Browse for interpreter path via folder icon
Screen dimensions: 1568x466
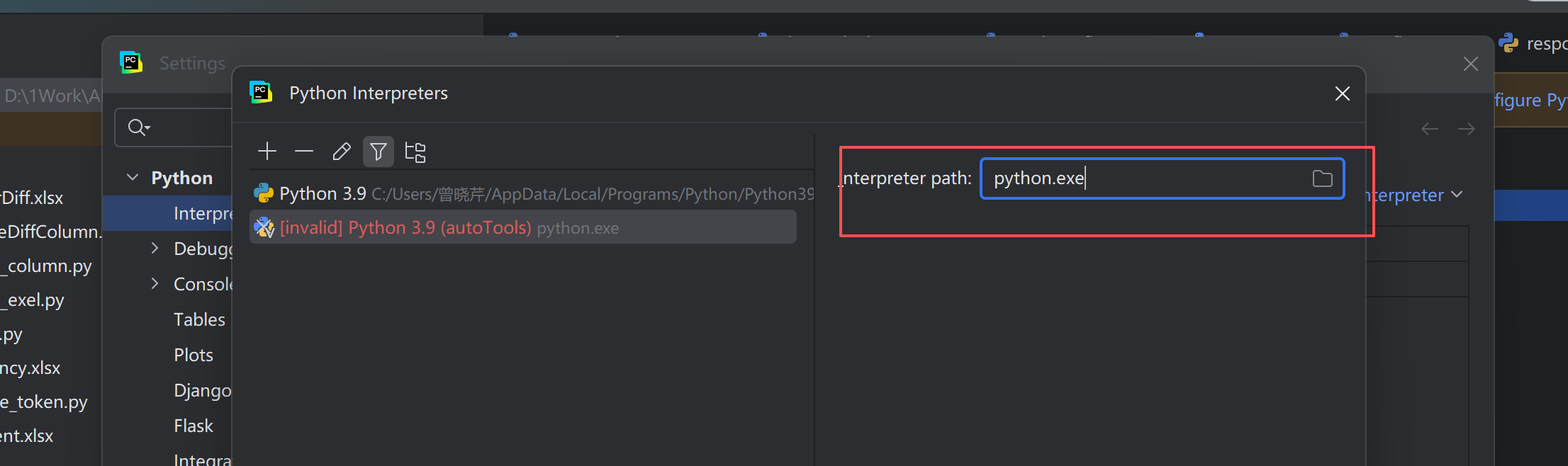[x=1322, y=178]
